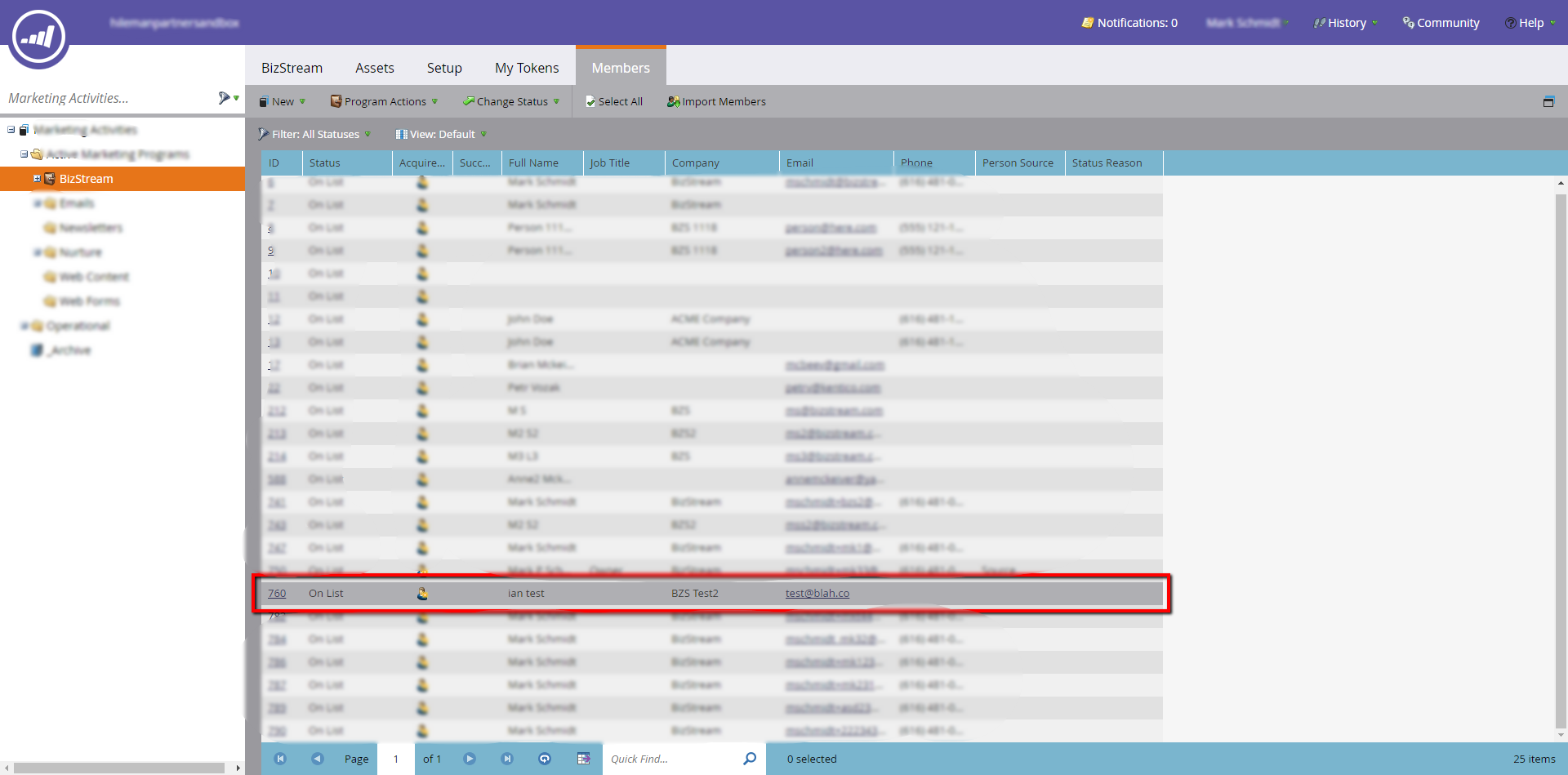Switch to the My Tokens tab
The width and height of the screenshot is (1568, 775).
[527, 68]
